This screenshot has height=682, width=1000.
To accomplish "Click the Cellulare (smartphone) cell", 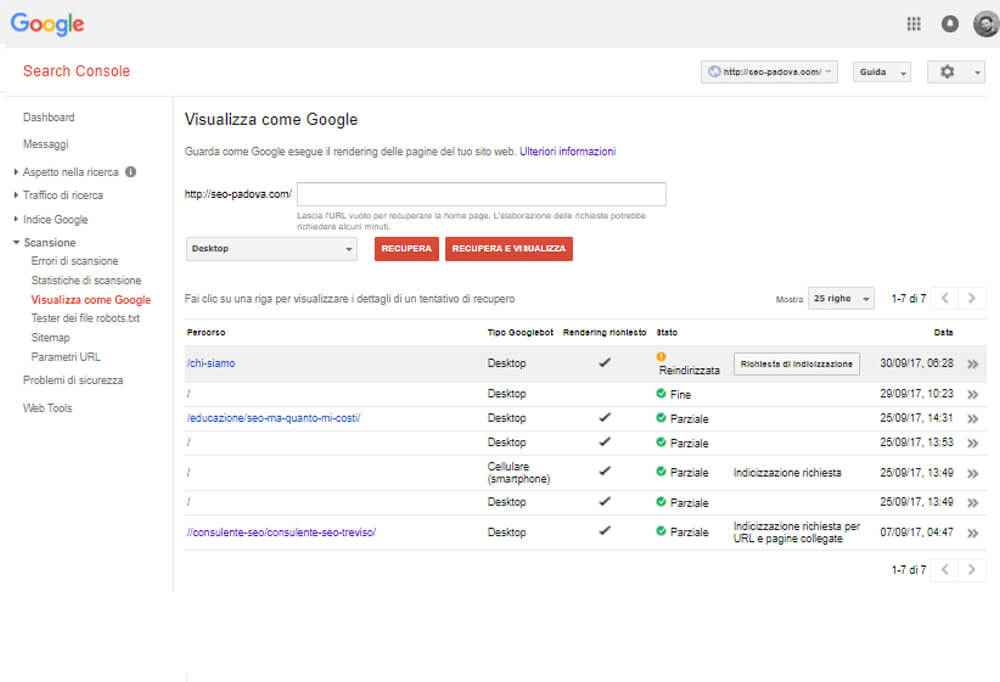I will tap(518, 473).
